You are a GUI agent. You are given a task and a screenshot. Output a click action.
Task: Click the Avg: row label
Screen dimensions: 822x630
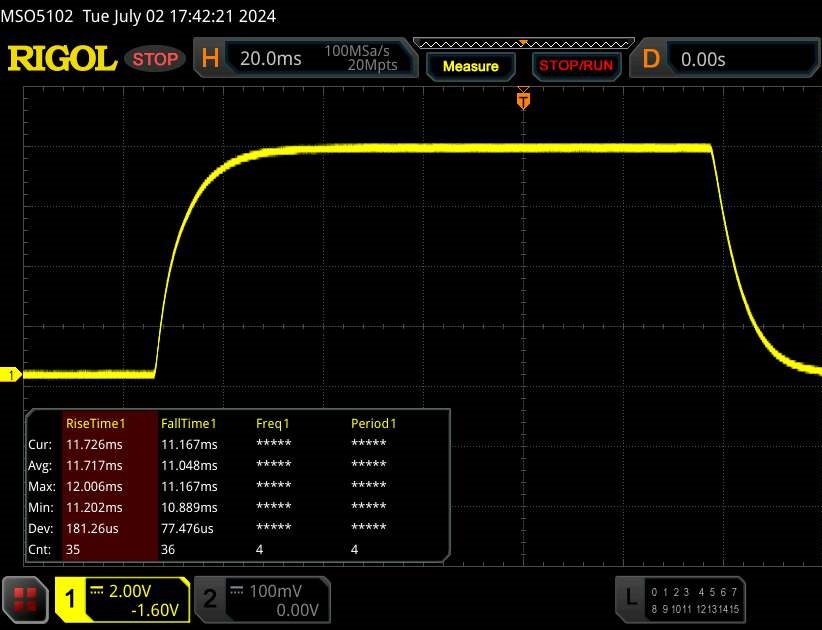[40, 465]
